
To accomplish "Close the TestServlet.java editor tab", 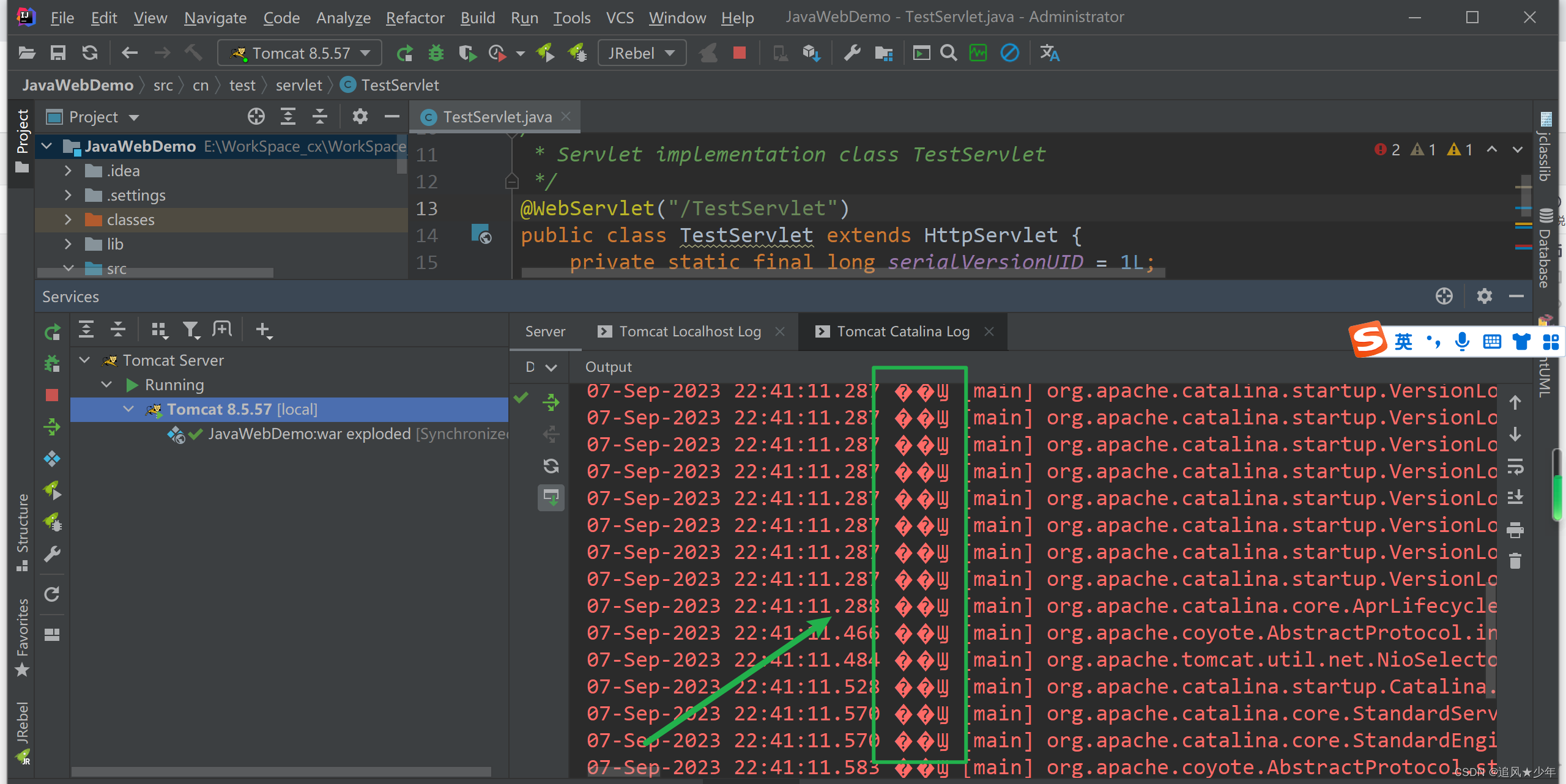I will pos(566,116).
